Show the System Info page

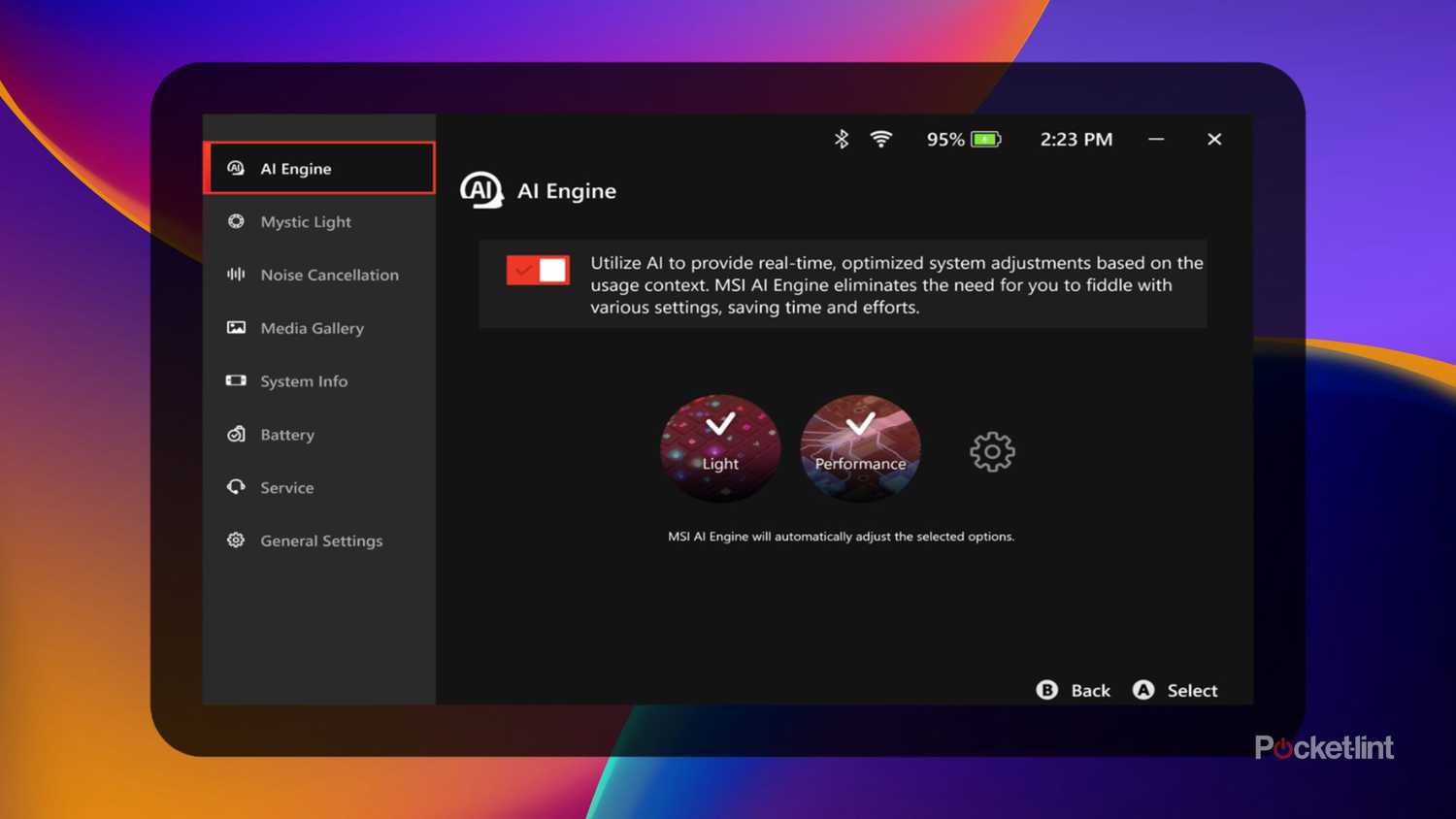[319, 381]
